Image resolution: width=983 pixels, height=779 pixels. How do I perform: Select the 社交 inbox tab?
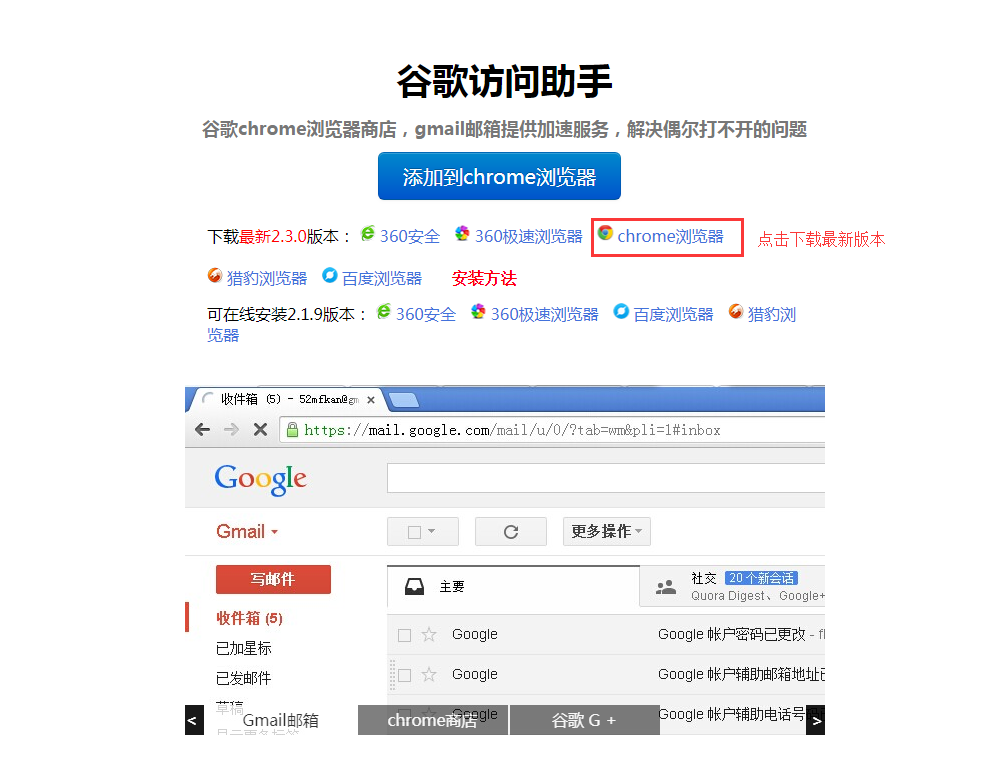[732, 587]
